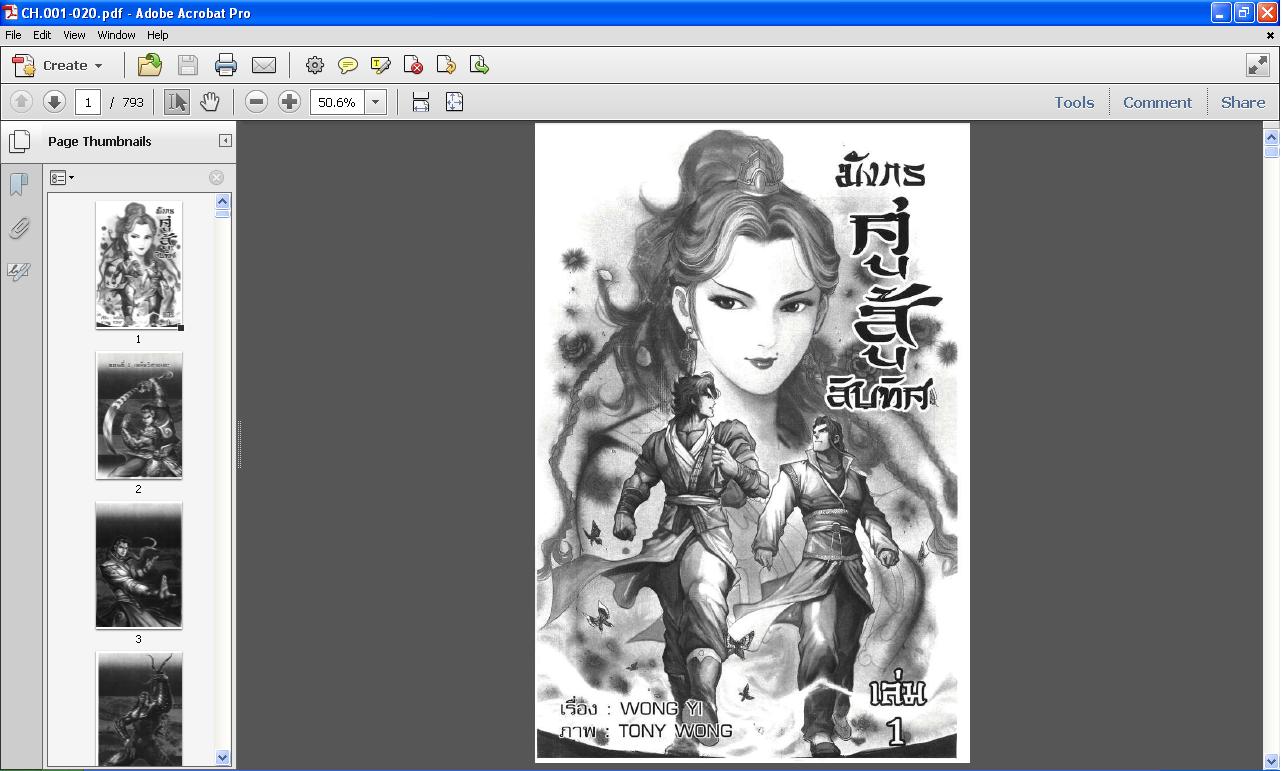The width and height of the screenshot is (1282, 771).
Task: Click the Extract page icon
Action: (x=479, y=65)
